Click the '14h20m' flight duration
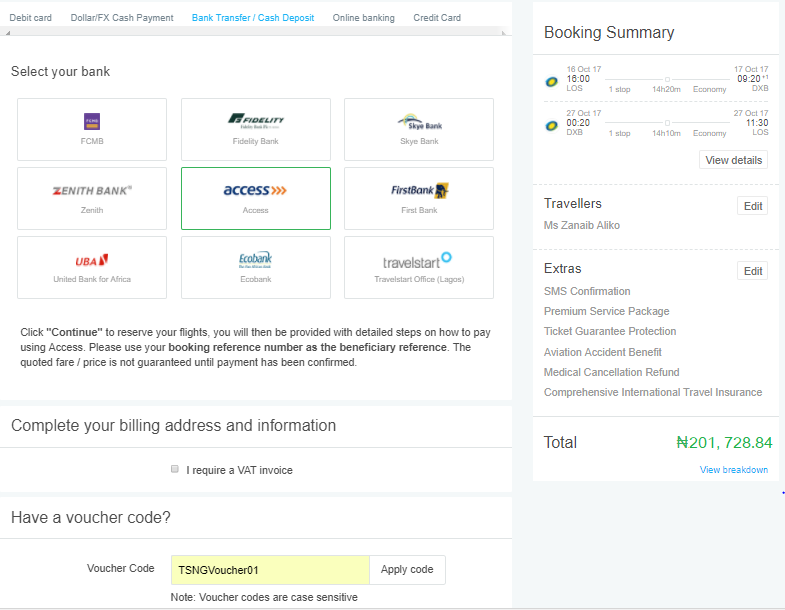 click(x=666, y=89)
